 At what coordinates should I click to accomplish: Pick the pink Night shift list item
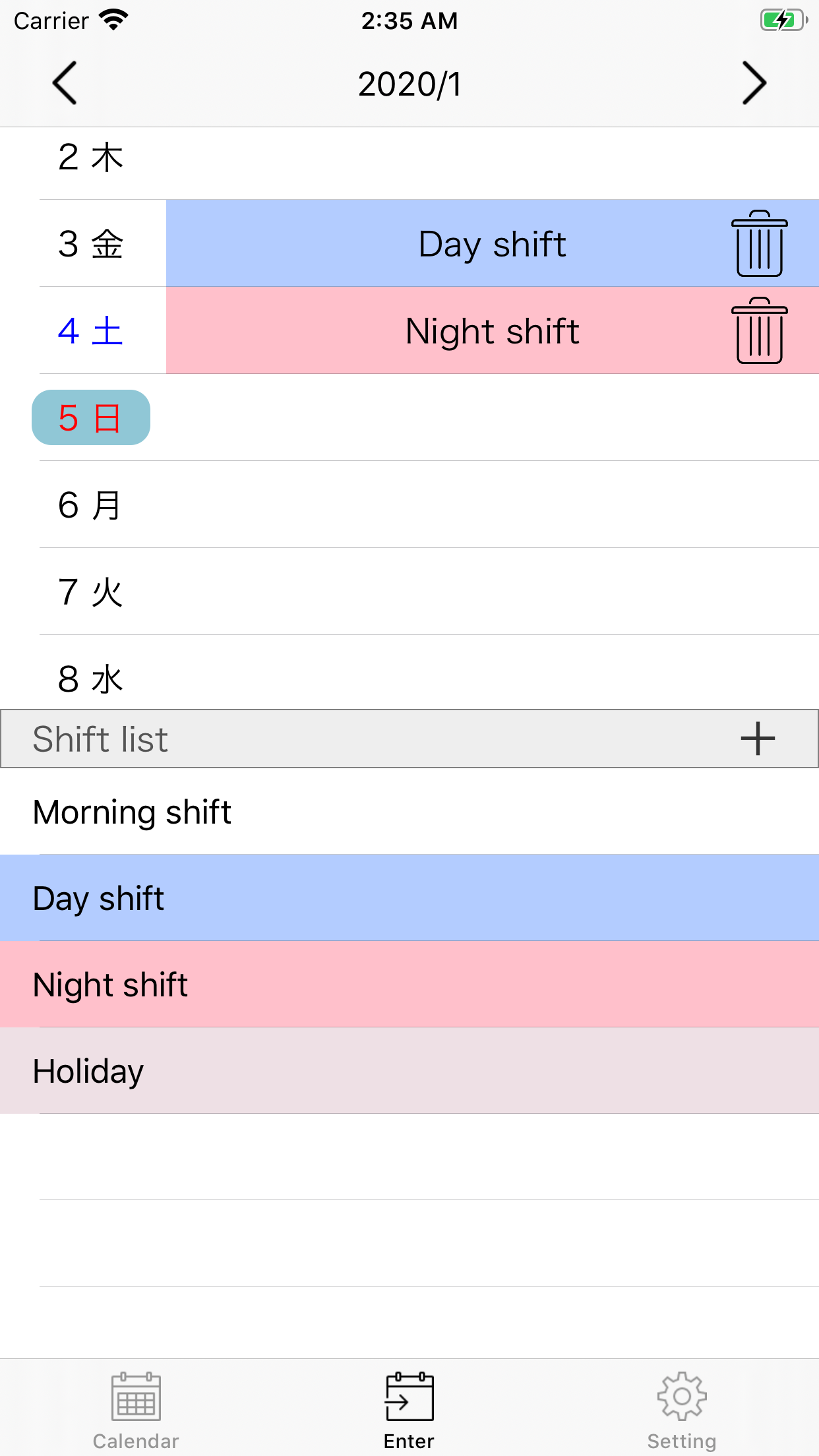(x=409, y=985)
